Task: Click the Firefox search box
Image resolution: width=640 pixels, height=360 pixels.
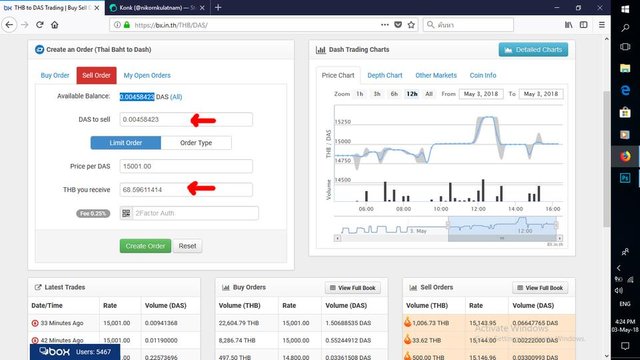Action: click(x=468, y=25)
